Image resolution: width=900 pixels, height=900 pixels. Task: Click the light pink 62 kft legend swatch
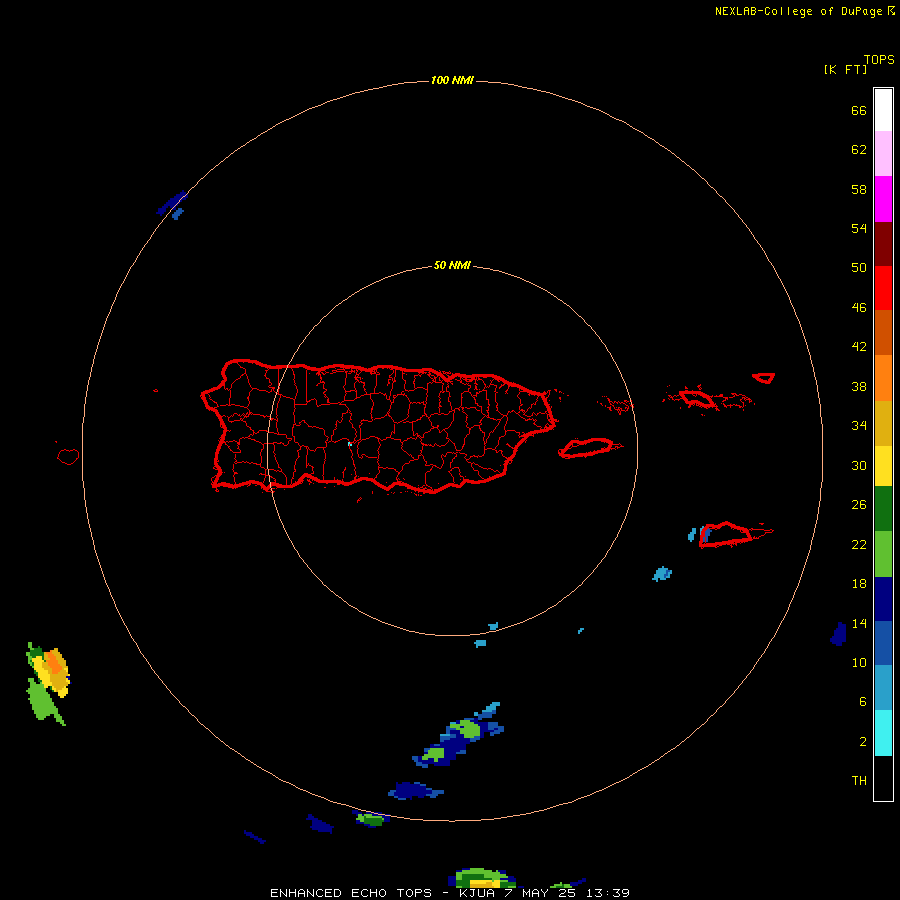pos(883,154)
